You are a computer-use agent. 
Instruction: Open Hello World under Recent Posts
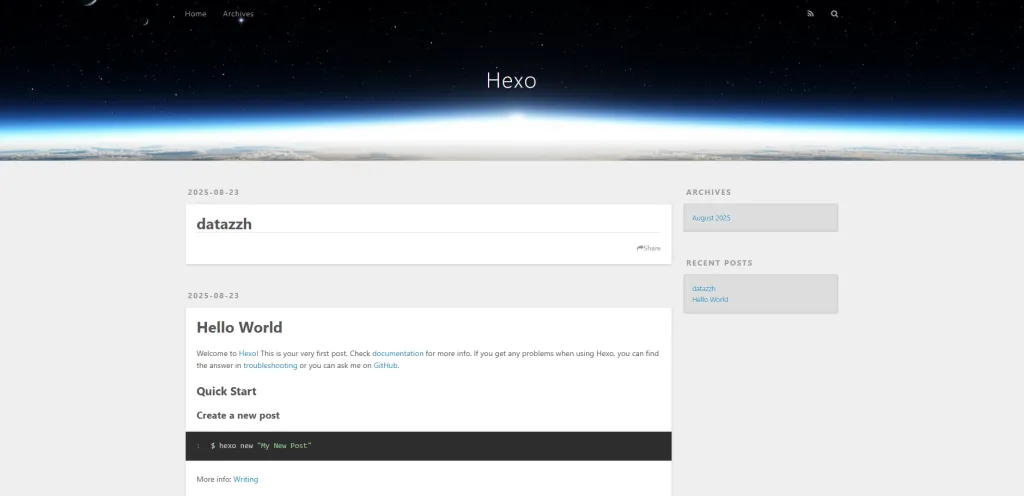coord(710,299)
